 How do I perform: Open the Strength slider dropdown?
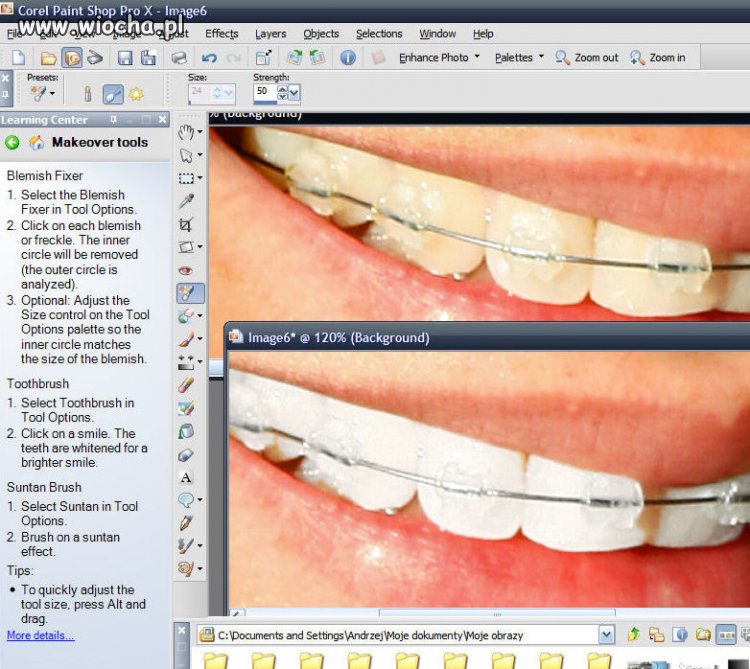pyautogui.click(x=294, y=93)
